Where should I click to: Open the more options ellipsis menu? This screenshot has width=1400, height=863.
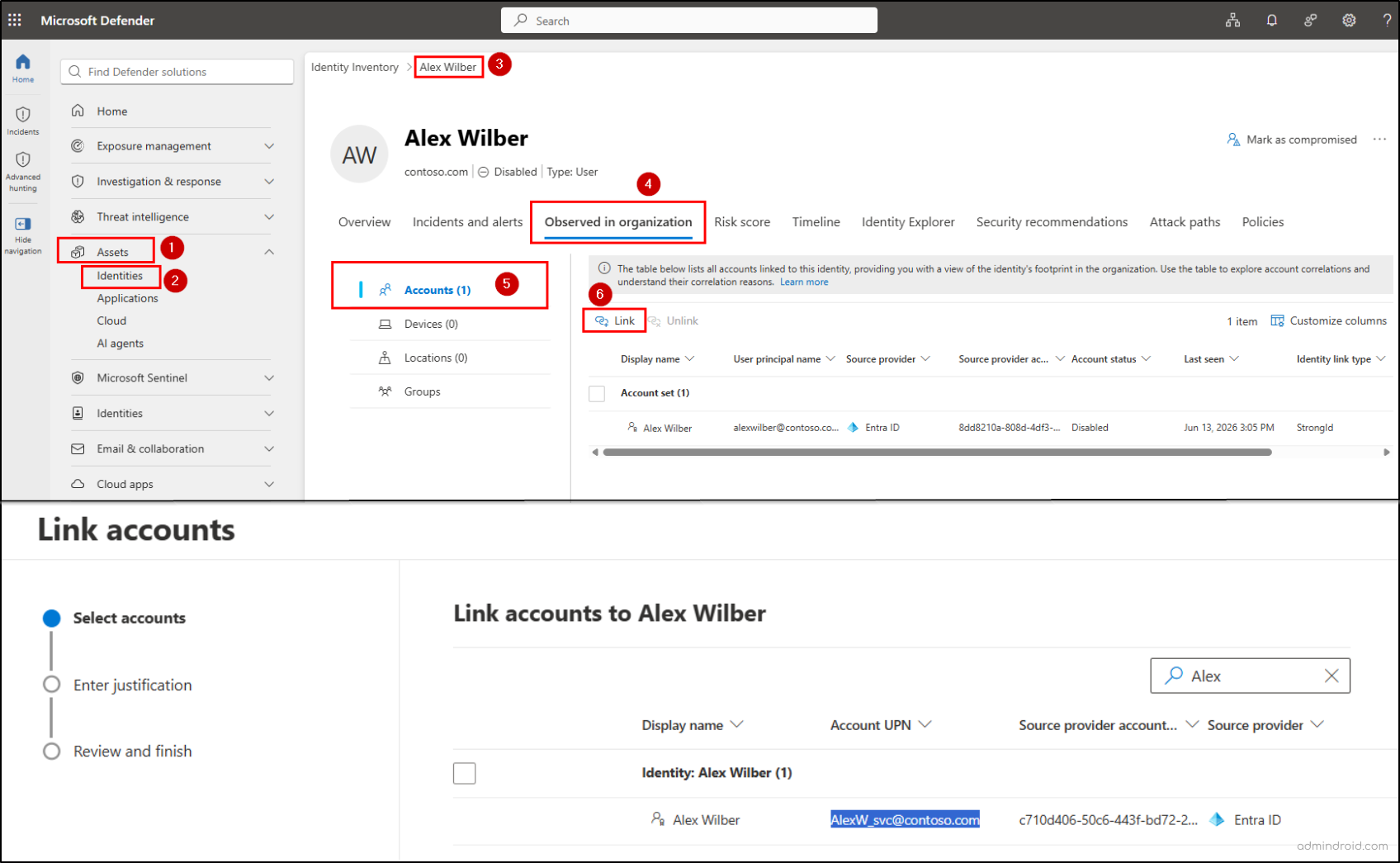coord(1379,140)
